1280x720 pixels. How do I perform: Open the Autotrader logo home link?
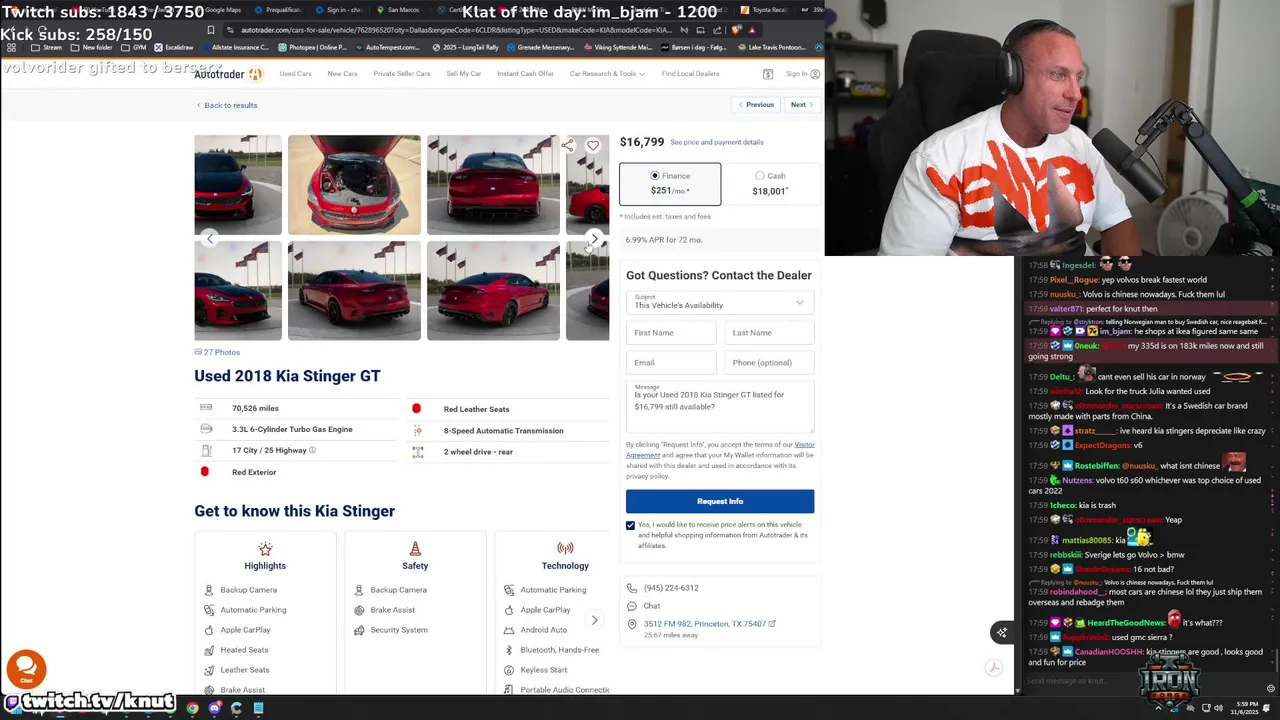pos(228,74)
